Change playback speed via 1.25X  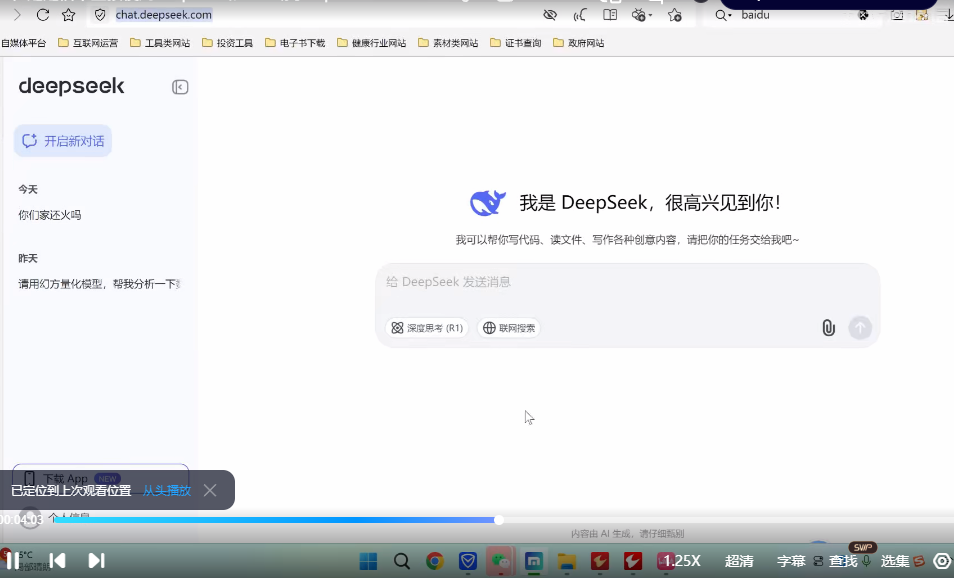coord(682,561)
